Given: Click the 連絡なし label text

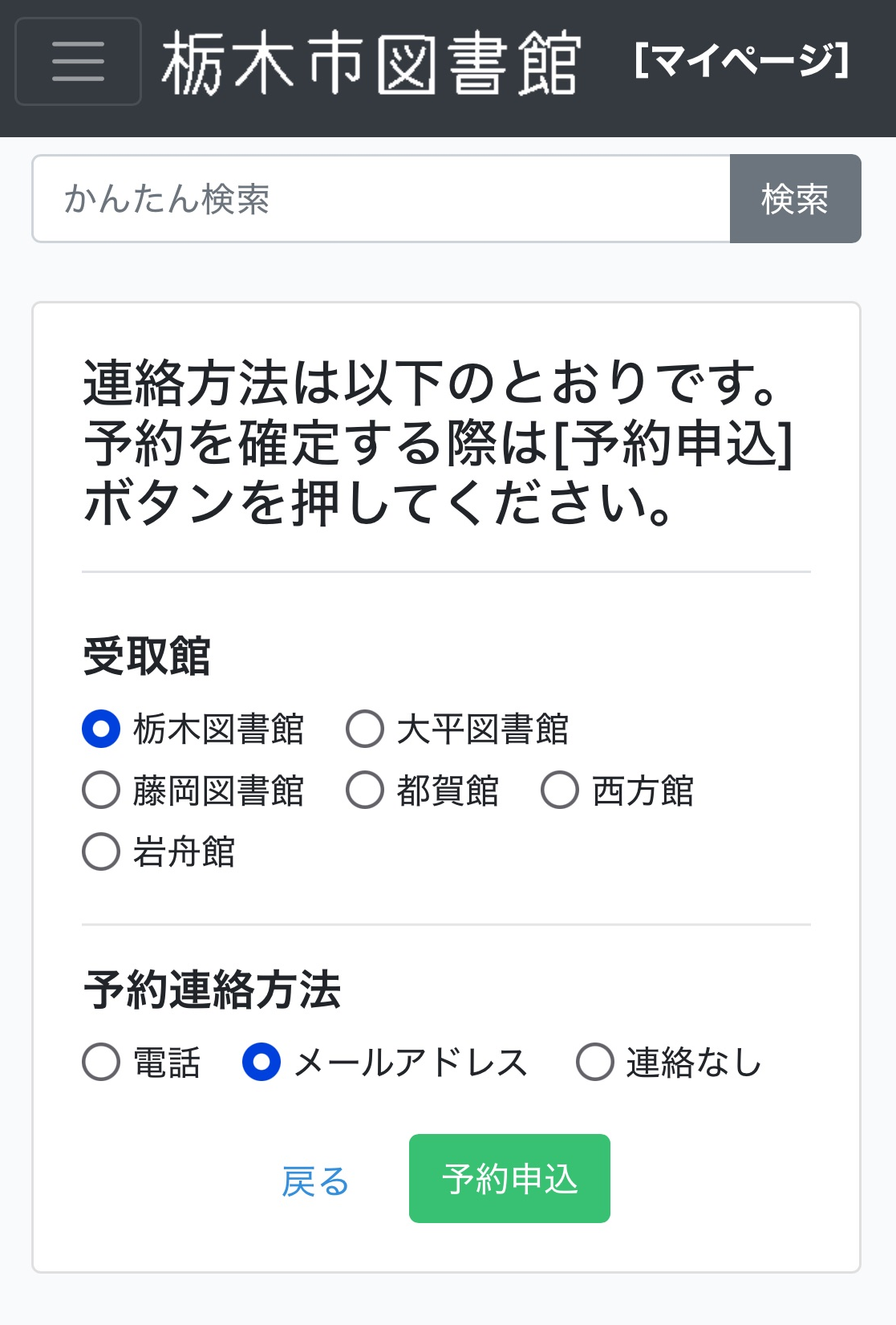Looking at the screenshot, I should click(x=694, y=1063).
